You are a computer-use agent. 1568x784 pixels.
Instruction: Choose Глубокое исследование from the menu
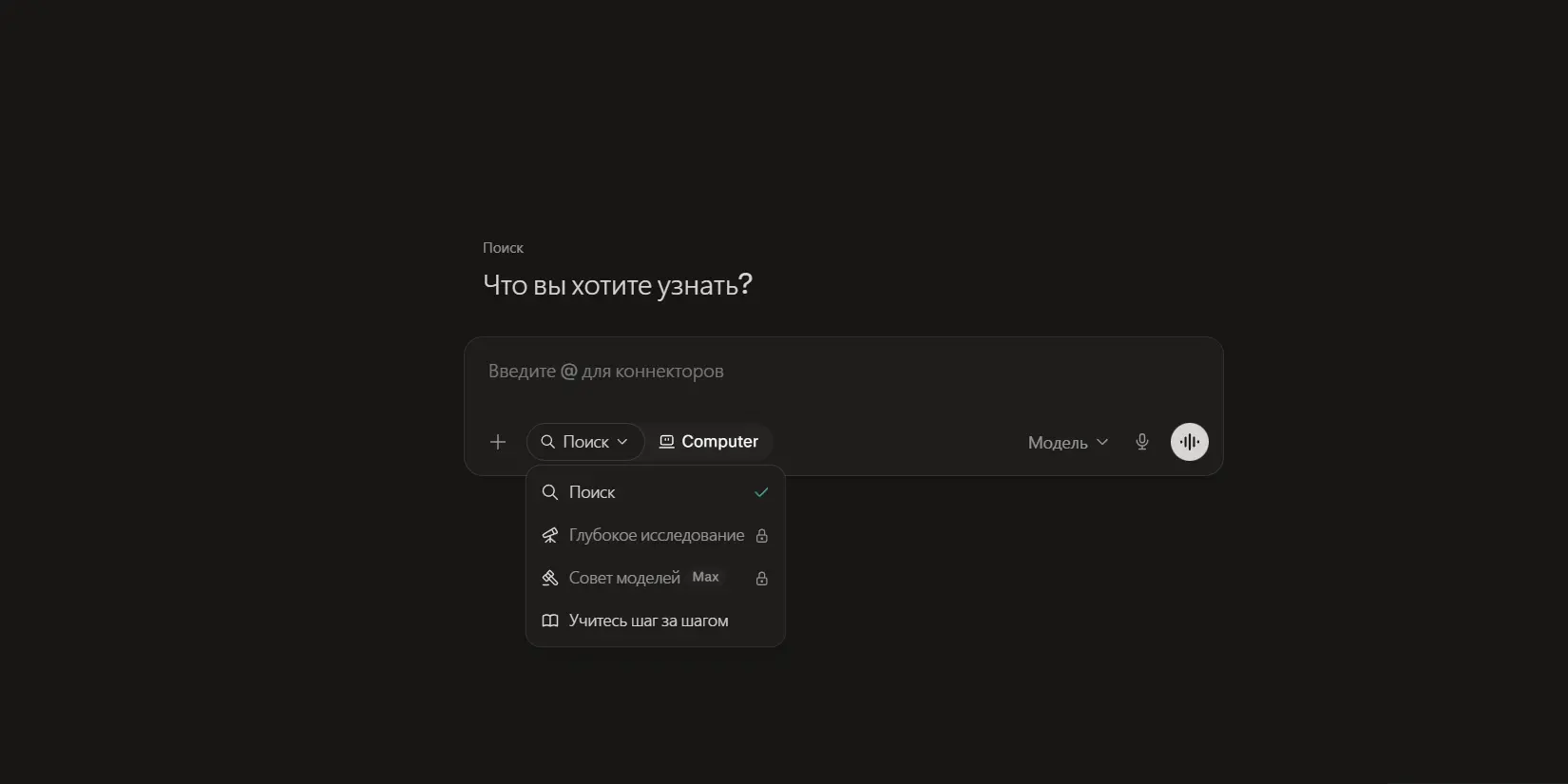click(656, 536)
